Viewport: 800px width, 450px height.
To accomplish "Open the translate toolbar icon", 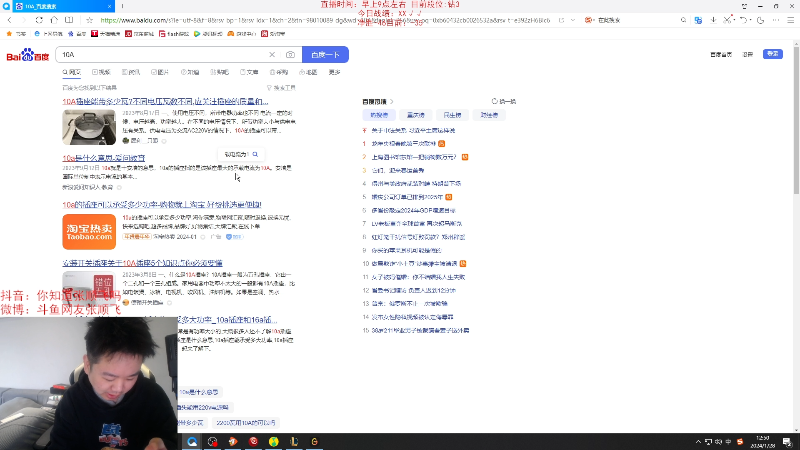I will [698, 20].
